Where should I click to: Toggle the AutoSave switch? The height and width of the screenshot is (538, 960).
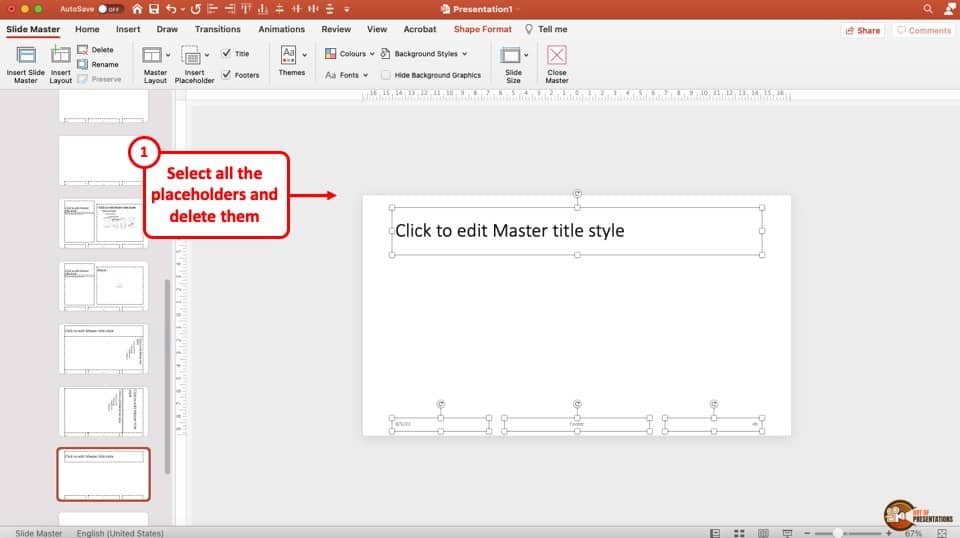(110, 9)
